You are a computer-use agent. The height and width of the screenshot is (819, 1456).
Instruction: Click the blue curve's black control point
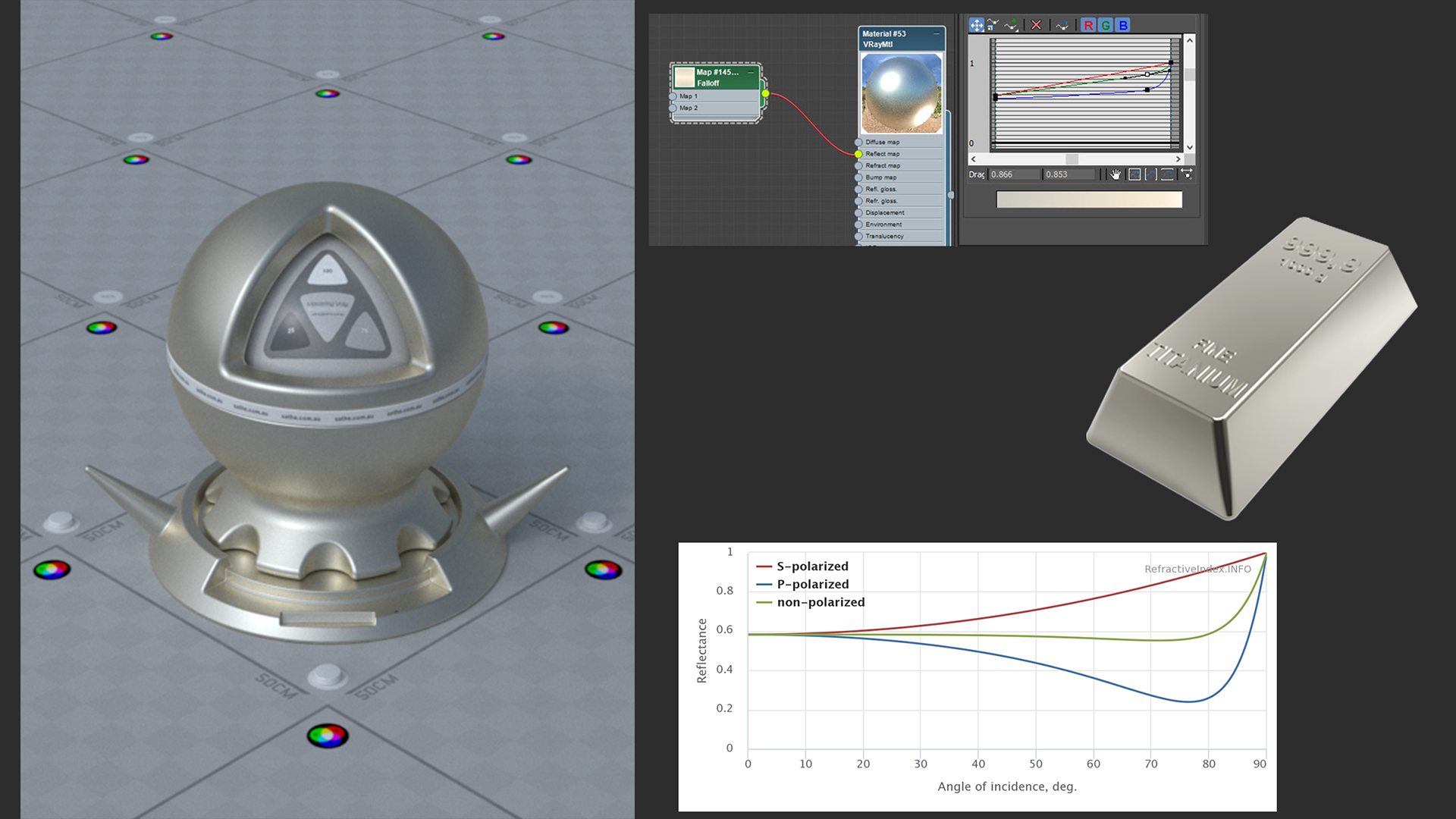[1147, 89]
